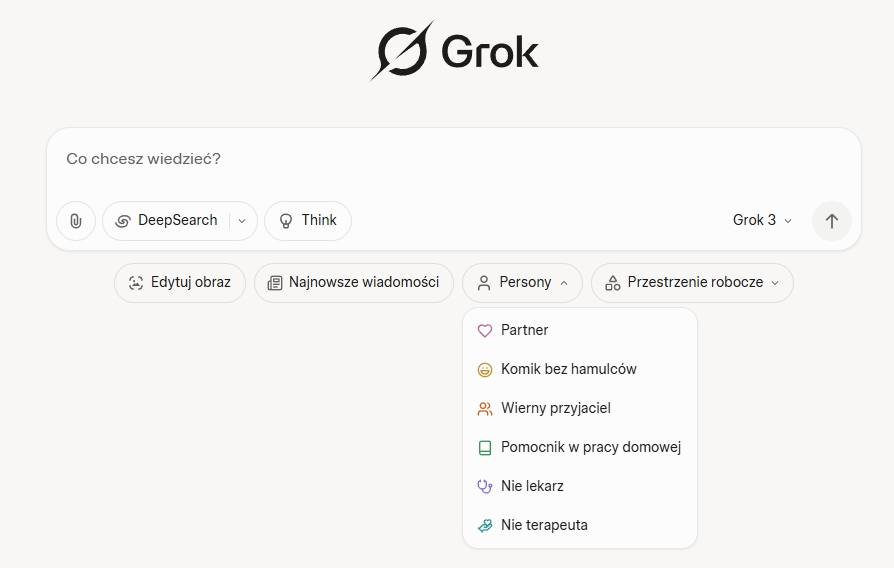This screenshot has height=568, width=894.
Task: Expand the Przestrzenie robocze dropdown
Action: point(692,283)
